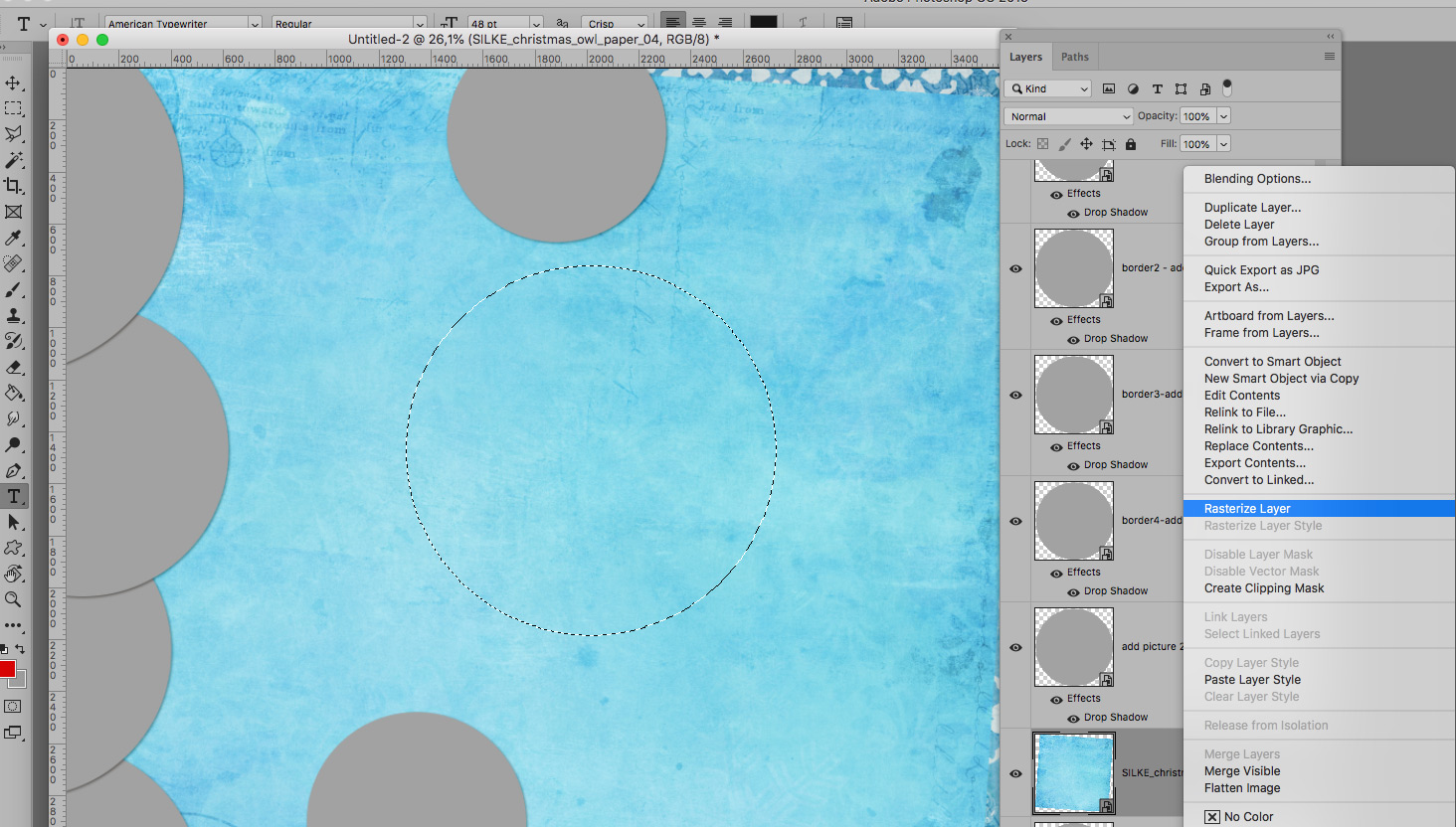Image resolution: width=1456 pixels, height=827 pixels.
Task: Lock image pixels with the brush icon
Action: (x=1064, y=144)
